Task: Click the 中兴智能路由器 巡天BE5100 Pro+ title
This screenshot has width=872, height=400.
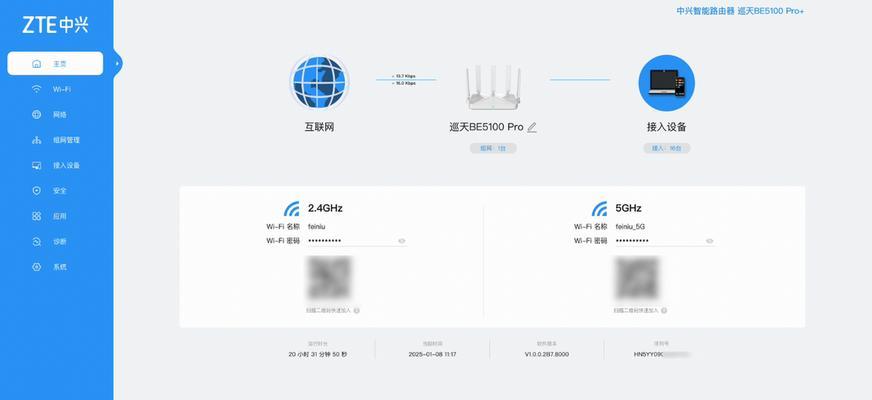Action: pyautogui.click(x=740, y=11)
